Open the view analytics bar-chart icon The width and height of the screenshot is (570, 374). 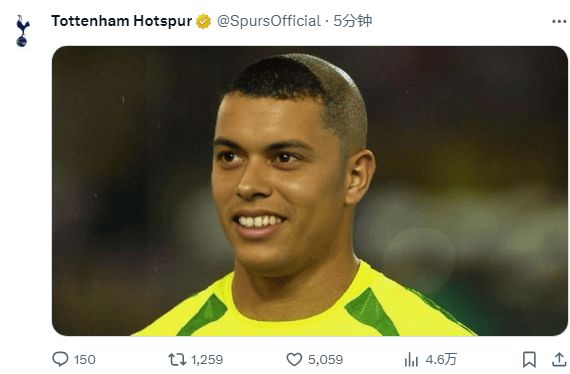(412, 359)
